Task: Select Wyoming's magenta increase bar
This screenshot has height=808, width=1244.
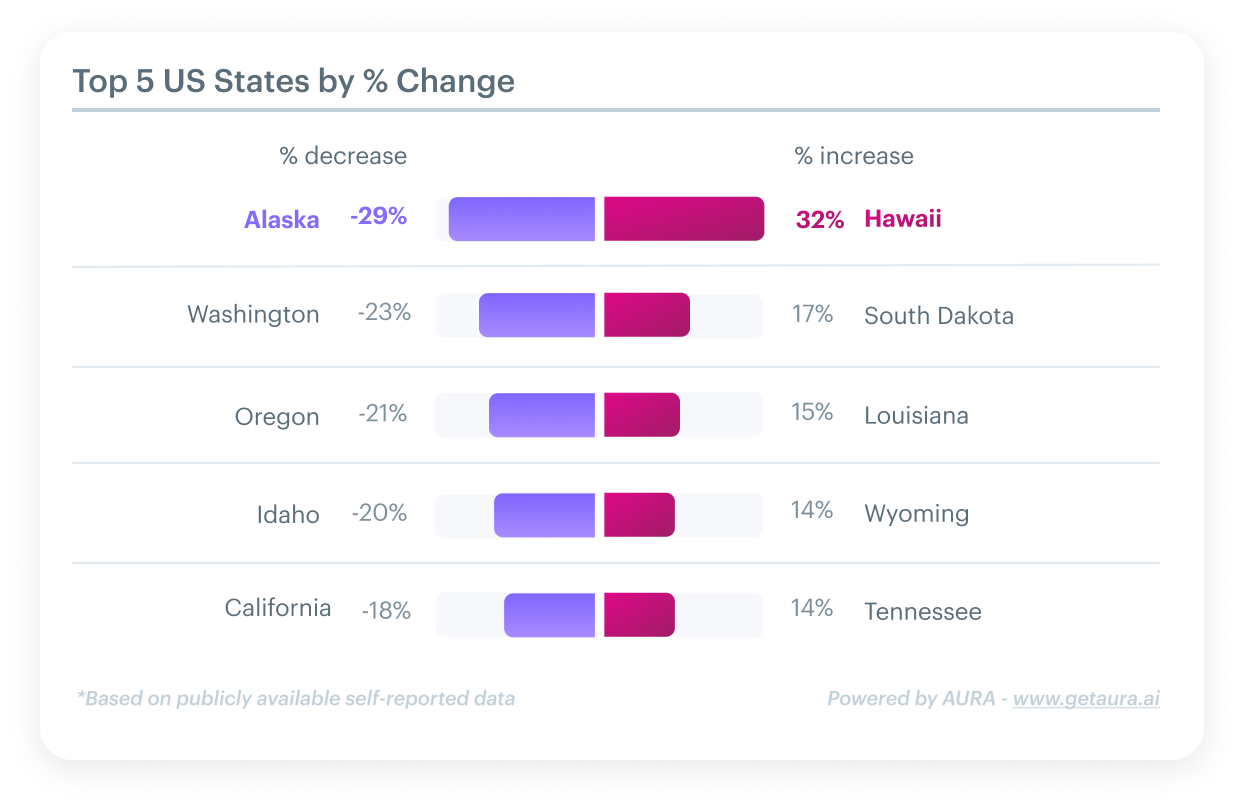Action: click(x=639, y=515)
